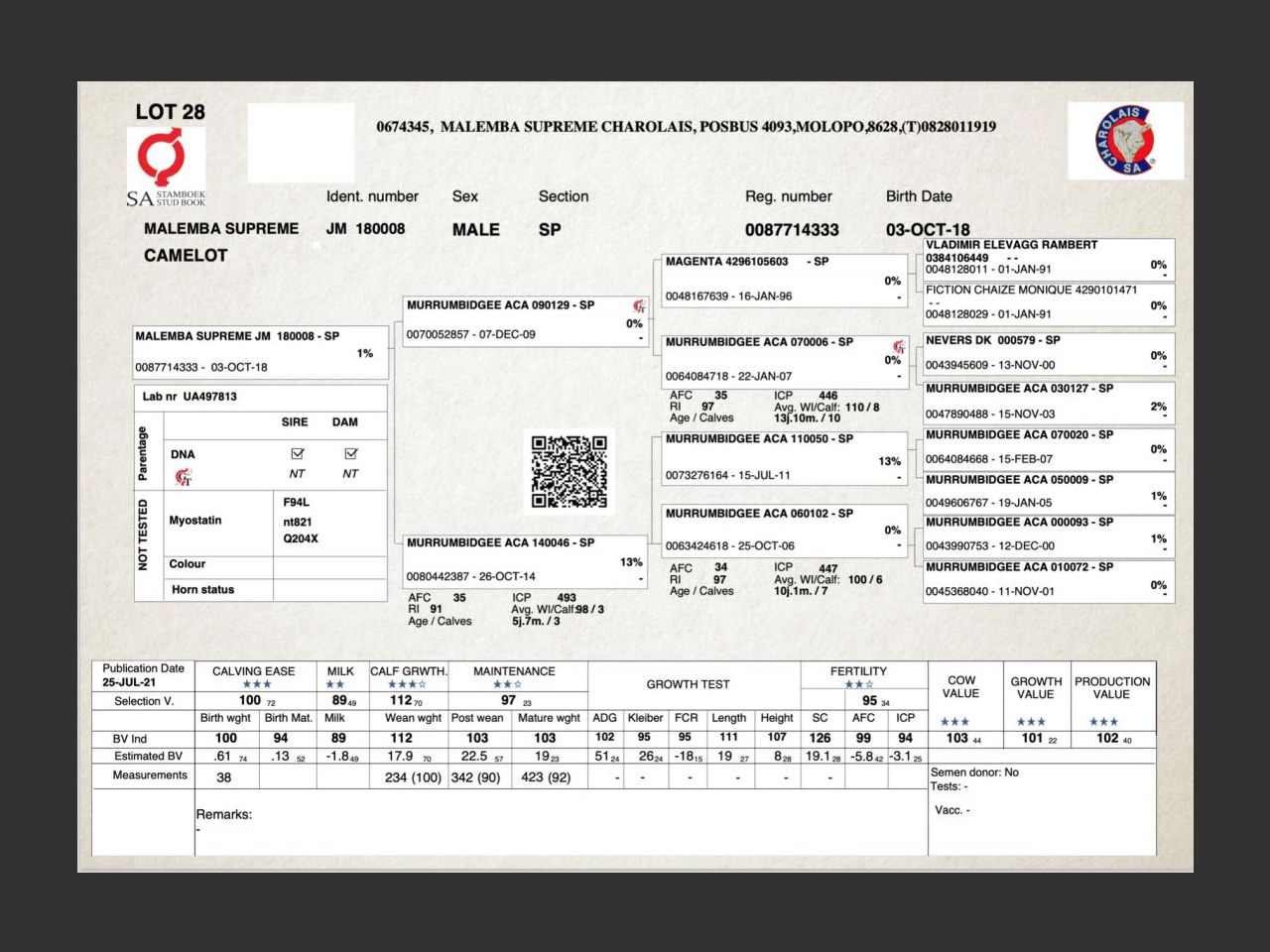Click the Mature wght measurement 423 (92)
The image size is (1270, 952).
tap(546, 777)
